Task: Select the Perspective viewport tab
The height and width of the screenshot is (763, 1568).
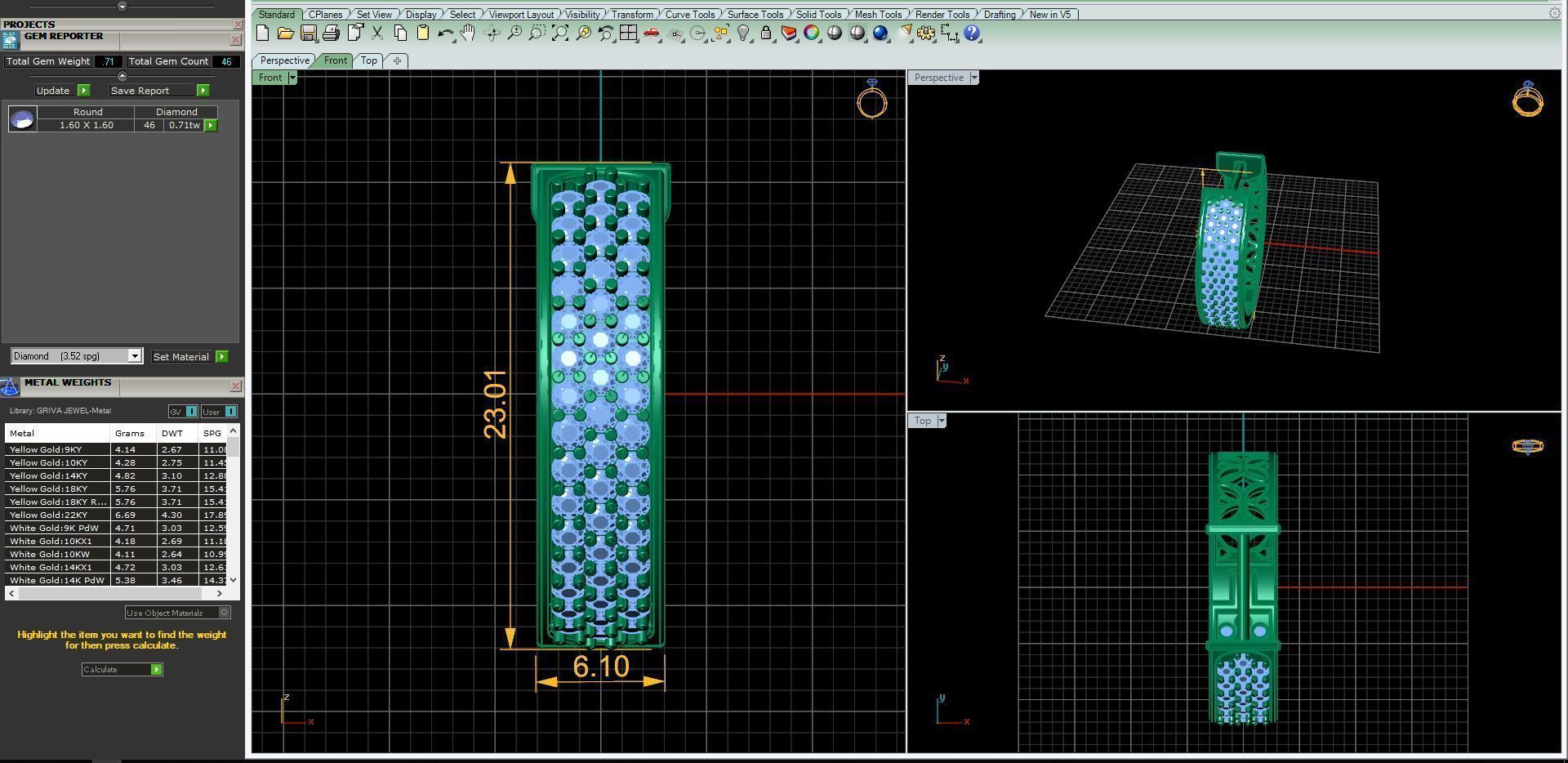Action: coord(284,60)
